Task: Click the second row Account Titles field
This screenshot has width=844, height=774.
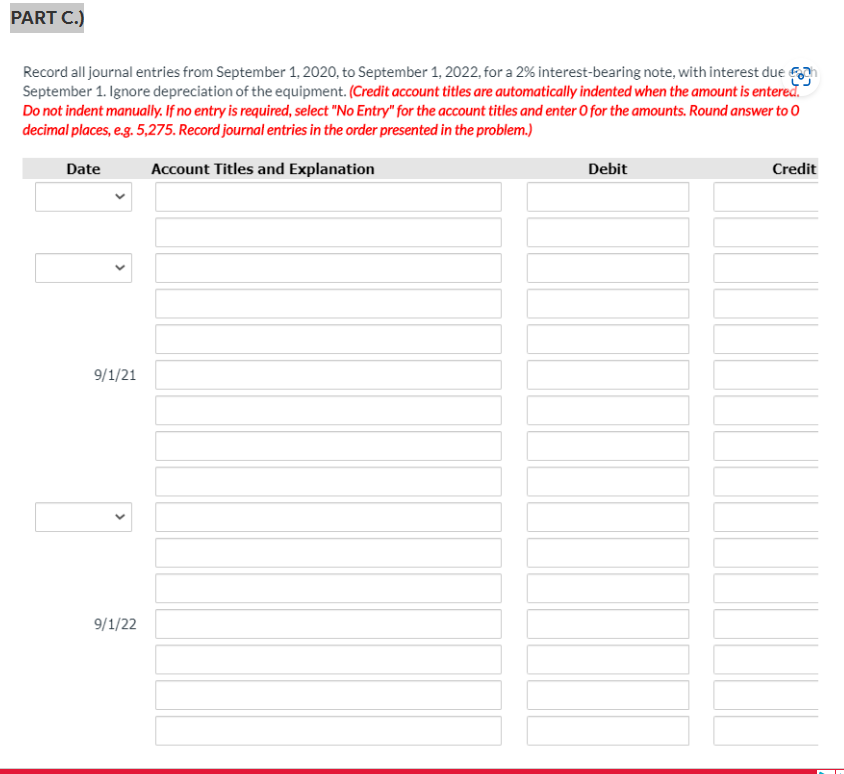Action: [328, 232]
